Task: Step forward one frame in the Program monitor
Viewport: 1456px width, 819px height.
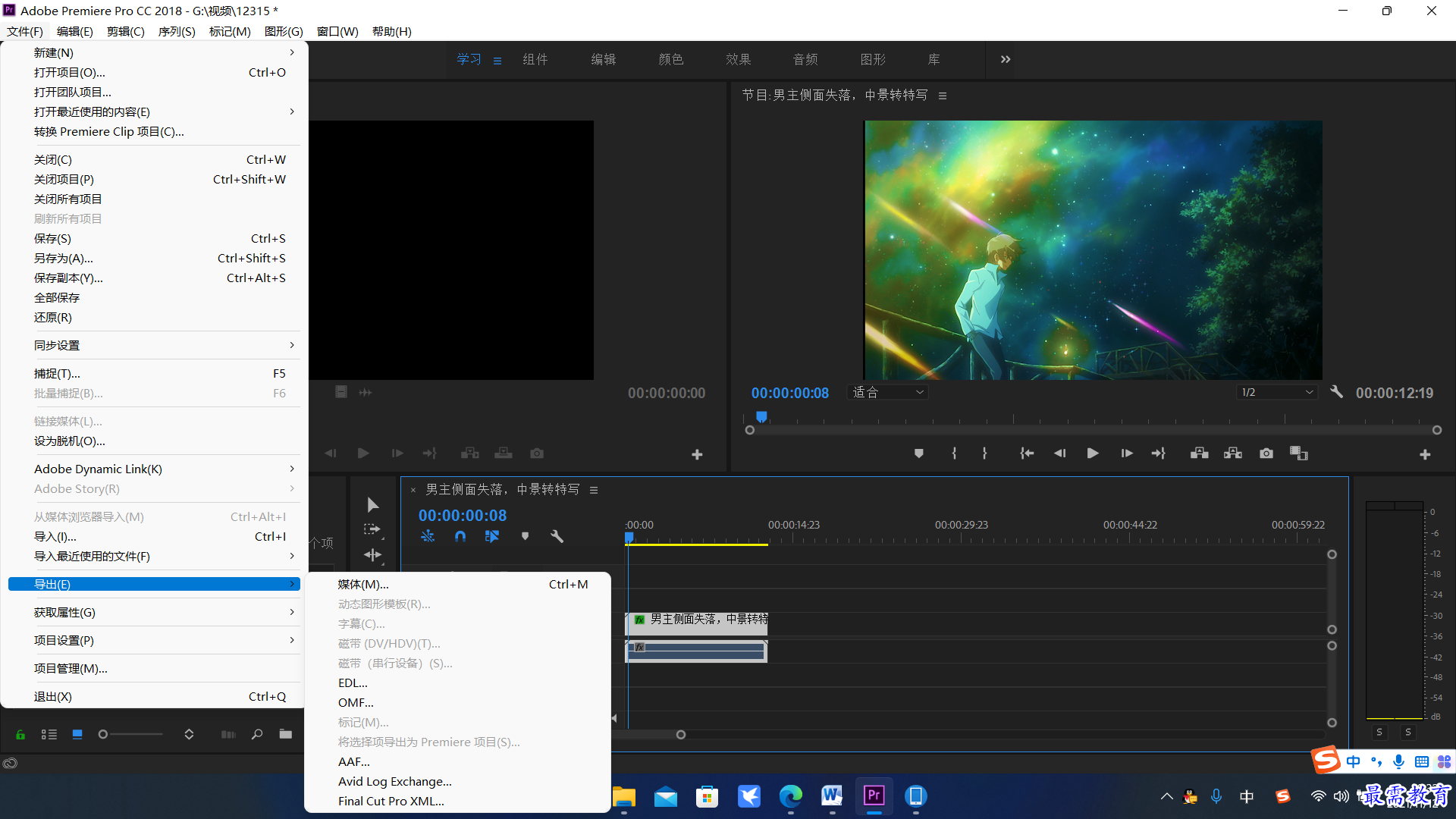Action: pos(1127,453)
